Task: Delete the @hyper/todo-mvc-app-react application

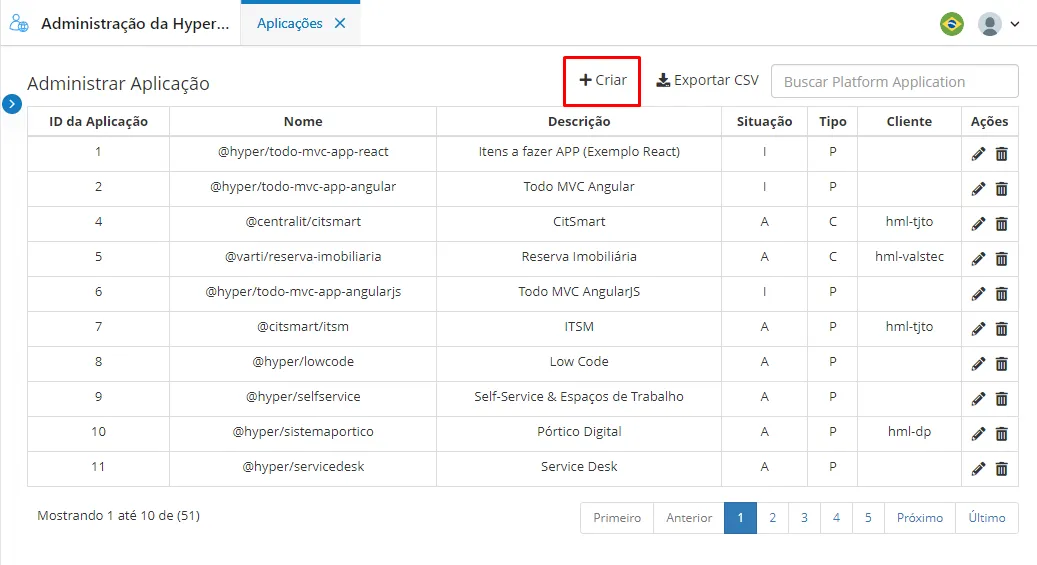Action: pos(1001,154)
